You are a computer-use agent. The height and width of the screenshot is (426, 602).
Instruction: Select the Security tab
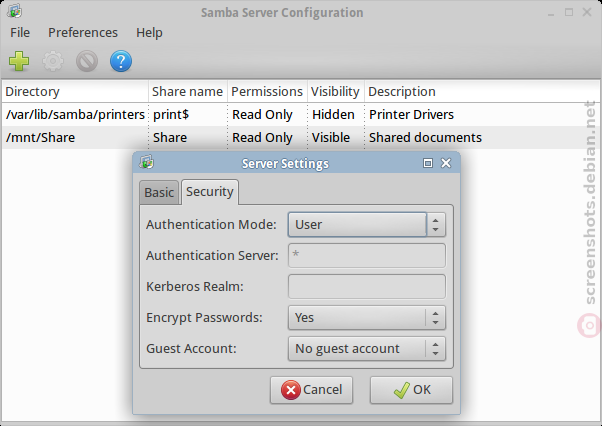(210, 192)
